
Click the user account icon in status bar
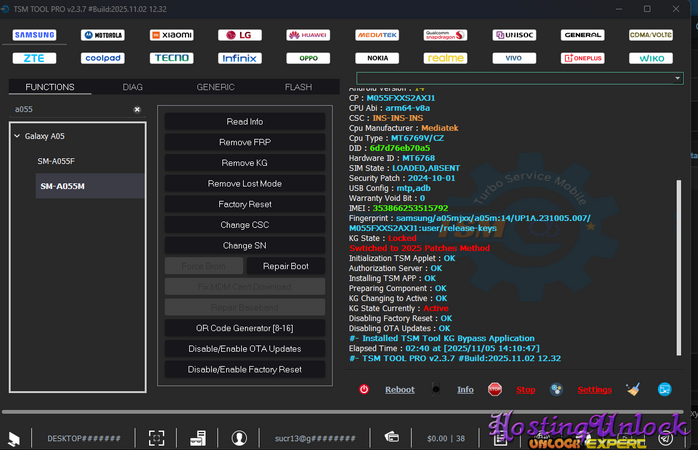coord(239,437)
